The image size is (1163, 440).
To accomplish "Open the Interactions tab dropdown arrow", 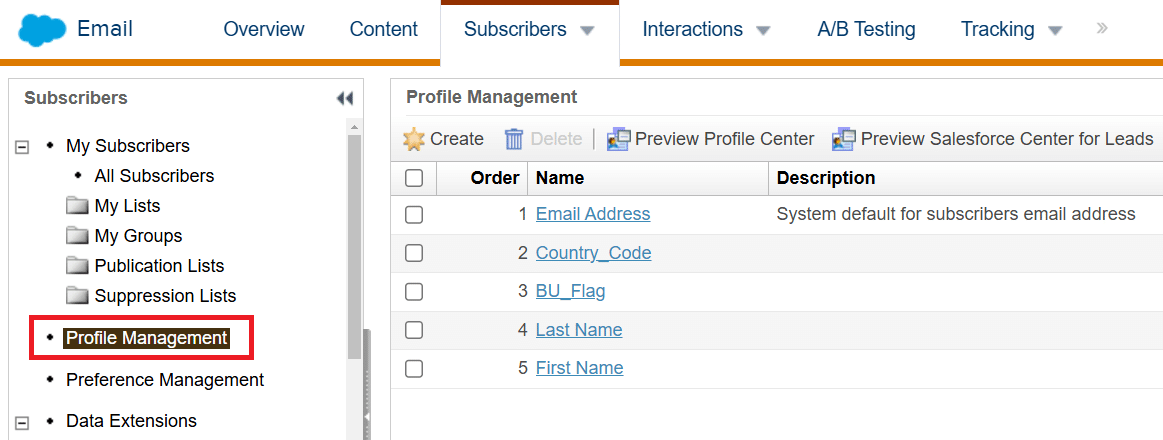I will click(x=763, y=30).
